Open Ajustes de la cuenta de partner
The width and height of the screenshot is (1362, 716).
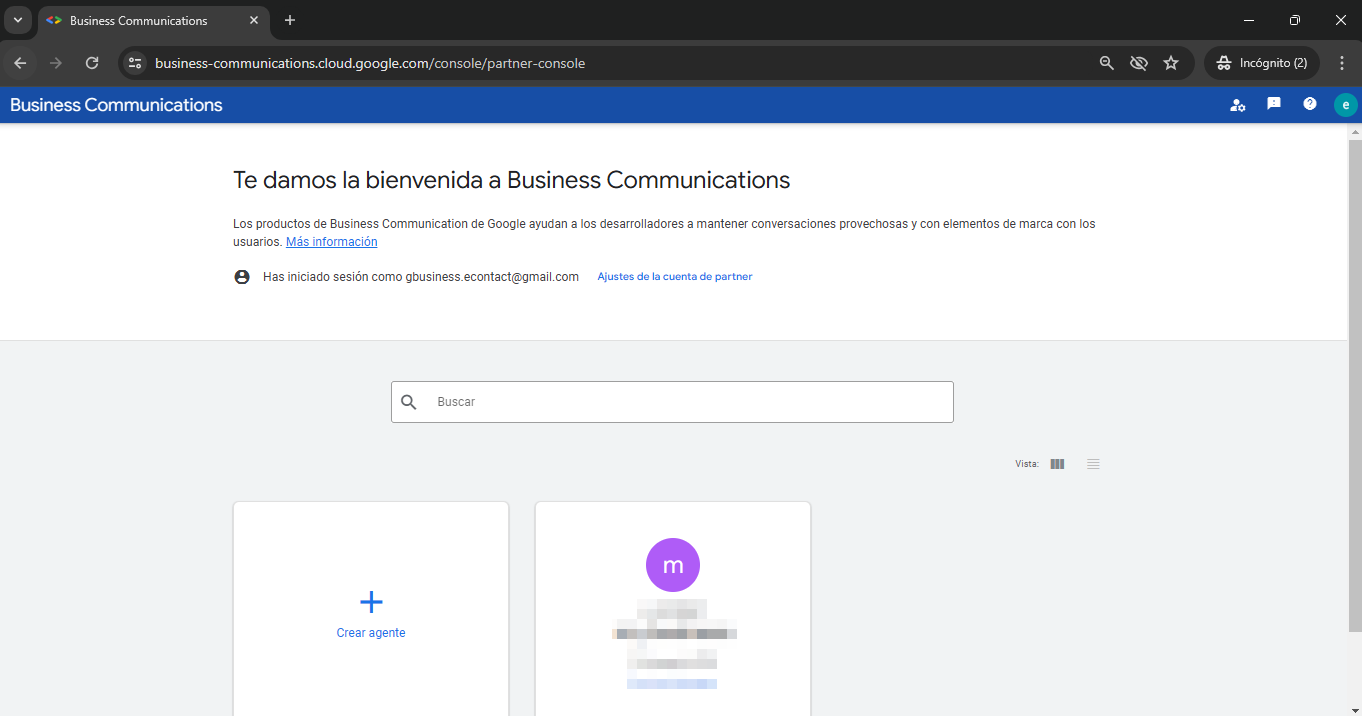coord(675,277)
